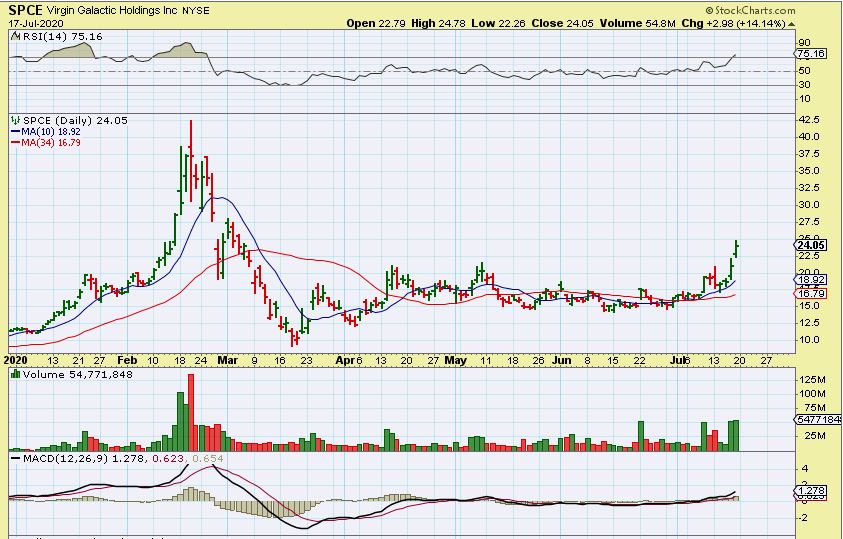
Task: Click the 75.16 RSI value tag on right axis
Action: [811, 54]
